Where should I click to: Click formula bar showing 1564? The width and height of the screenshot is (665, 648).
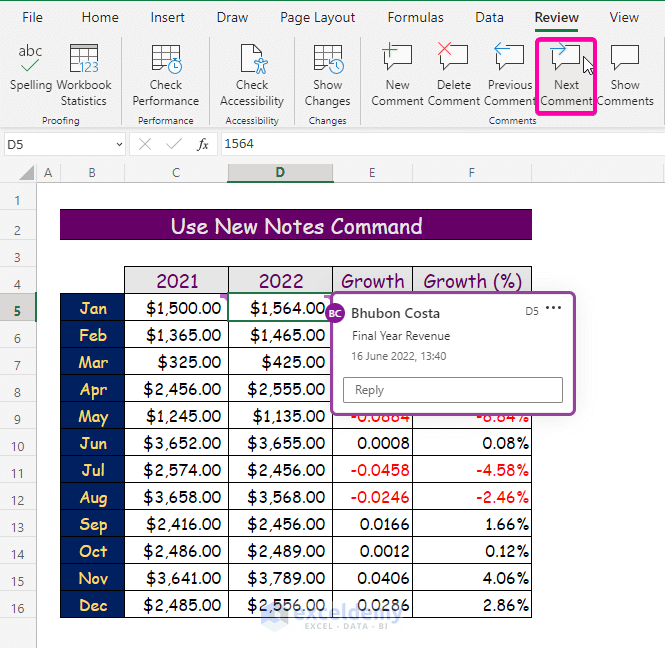point(443,144)
